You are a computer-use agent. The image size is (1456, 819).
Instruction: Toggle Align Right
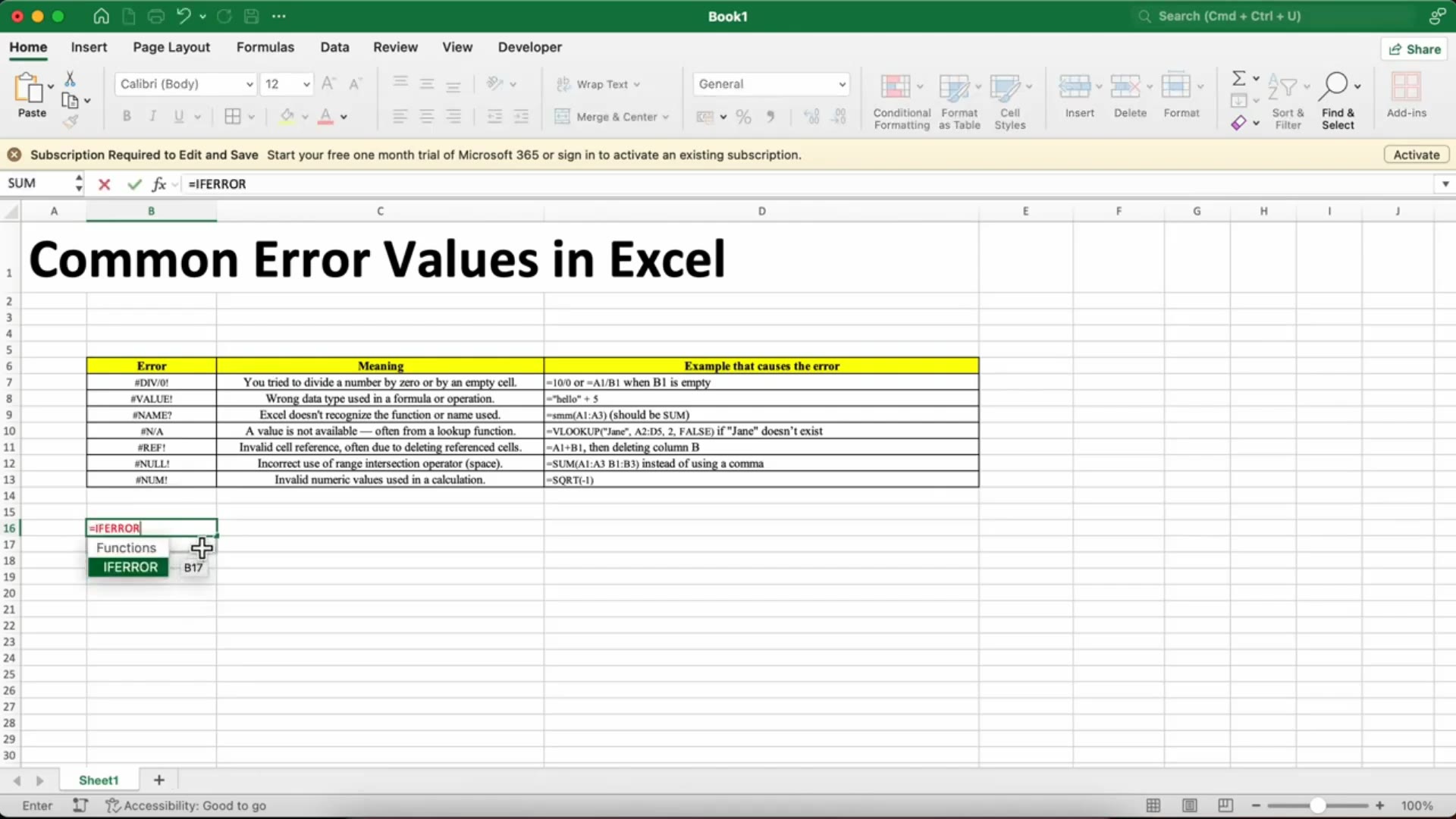453,117
